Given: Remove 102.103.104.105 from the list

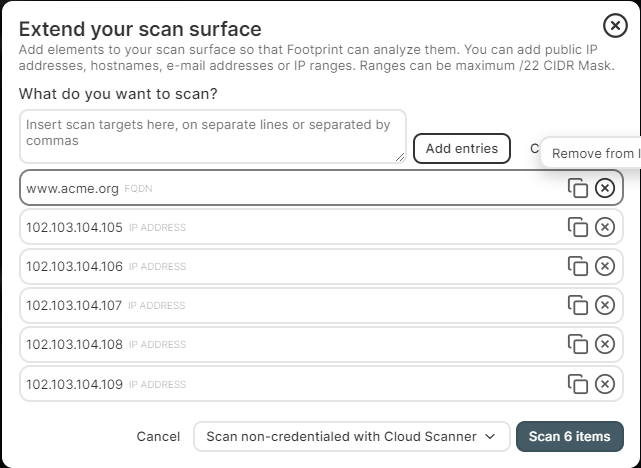Looking at the screenshot, I should coord(605,227).
